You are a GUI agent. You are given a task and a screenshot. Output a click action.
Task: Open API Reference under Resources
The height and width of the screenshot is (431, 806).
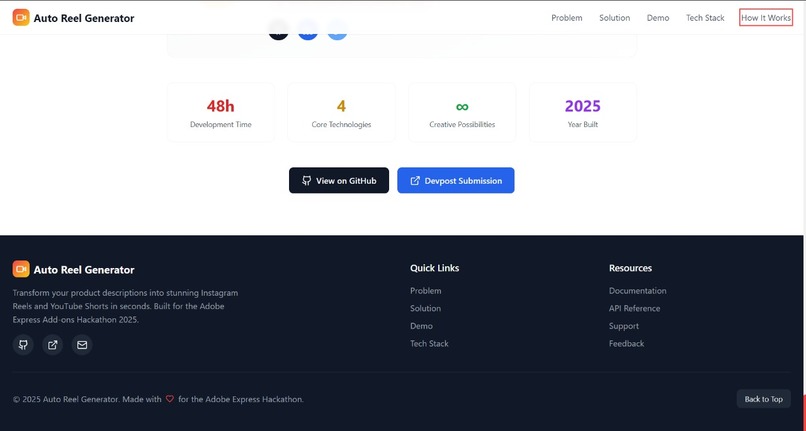coord(634,308)
